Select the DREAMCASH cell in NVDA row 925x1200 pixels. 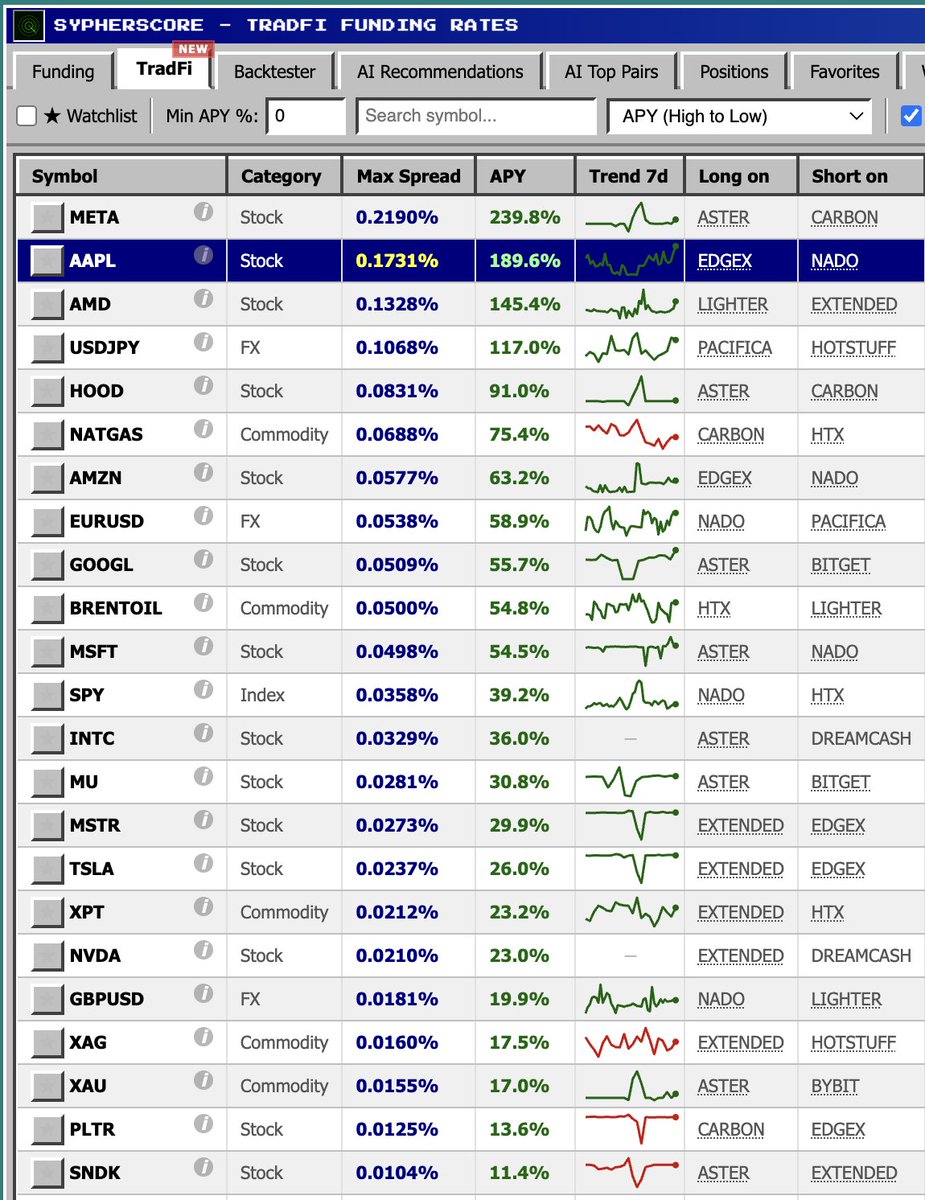click(x=861, y=956)
